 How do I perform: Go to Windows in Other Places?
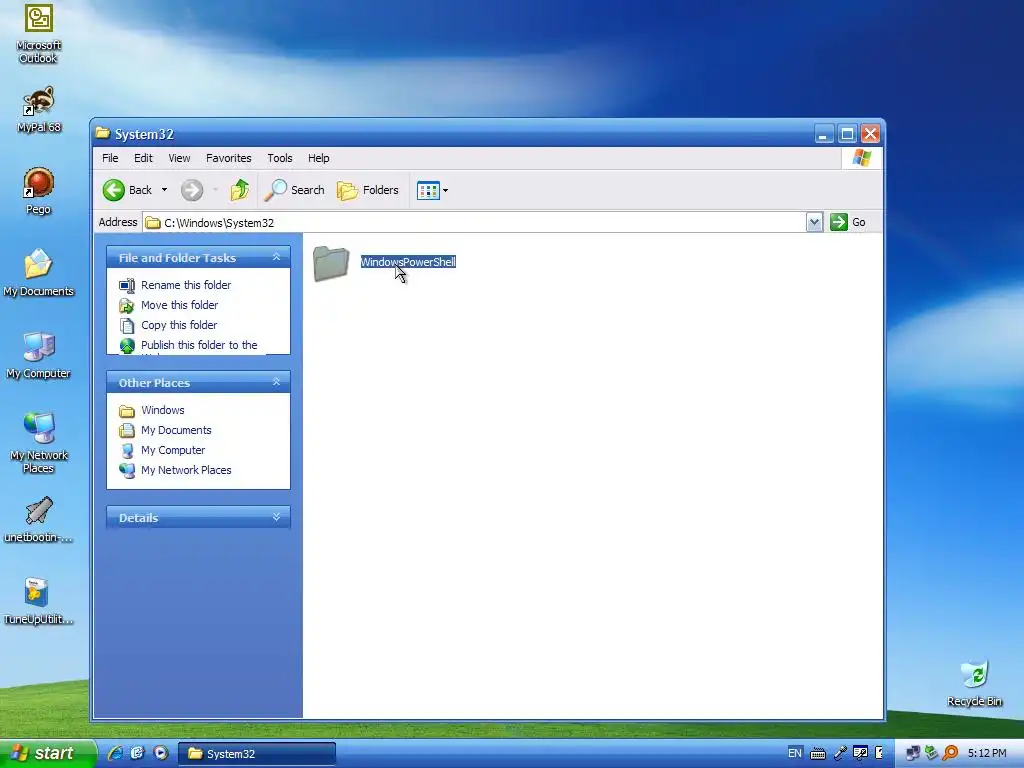tap(163, 410)
